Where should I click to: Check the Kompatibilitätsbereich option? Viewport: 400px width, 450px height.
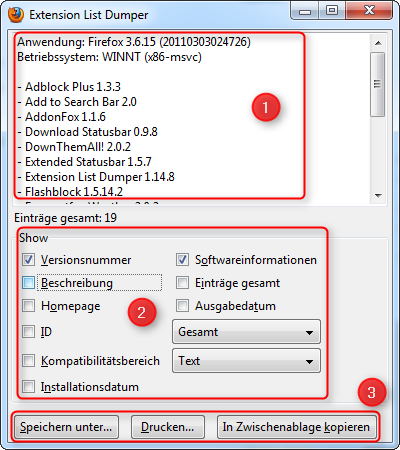pos(28,361)
